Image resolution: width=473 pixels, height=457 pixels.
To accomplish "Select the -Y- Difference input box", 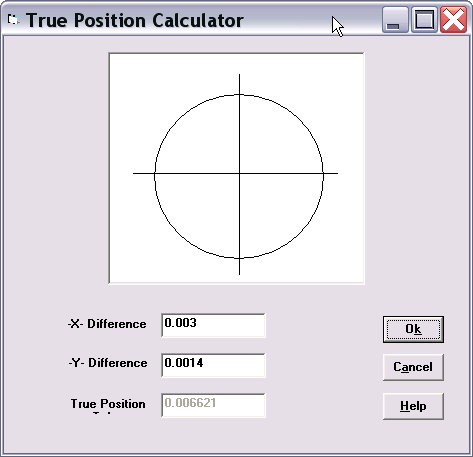I will pyautogui.click(x=213, y=365).
